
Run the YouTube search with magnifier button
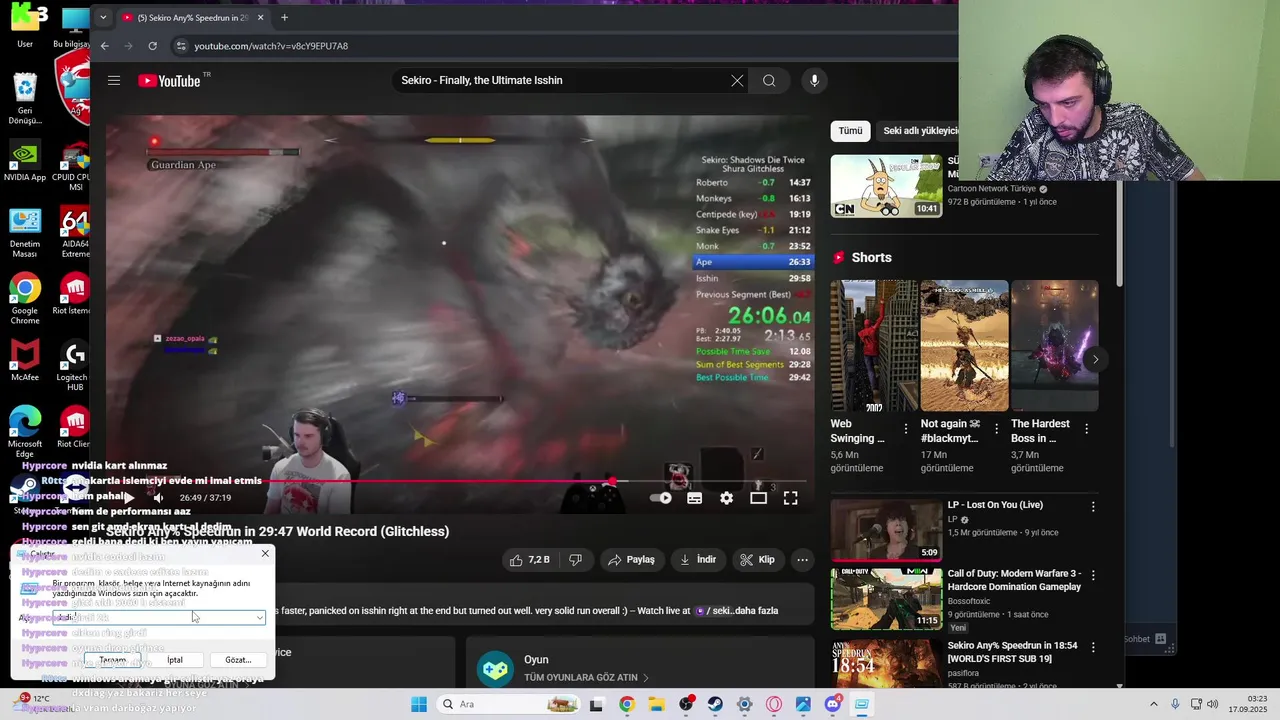[769, 81]
